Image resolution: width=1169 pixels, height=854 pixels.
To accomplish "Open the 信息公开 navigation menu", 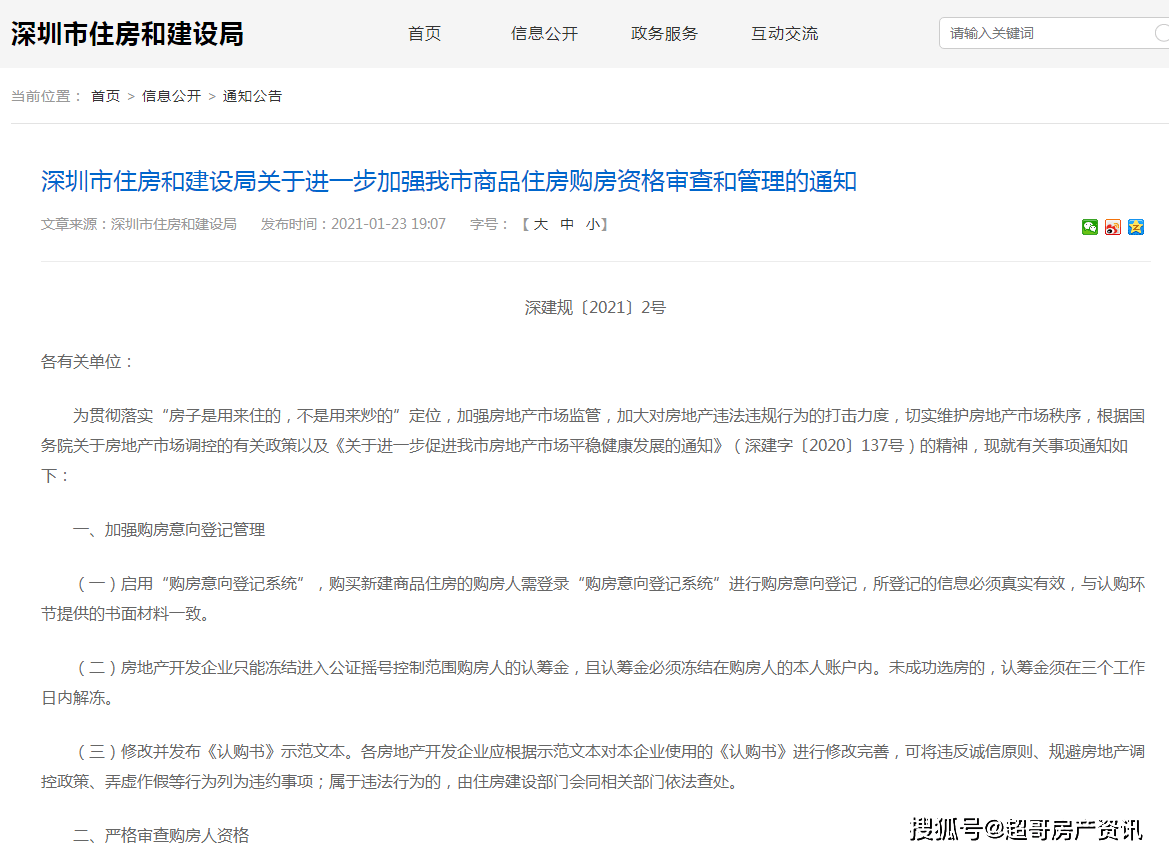I will point(544,32).
